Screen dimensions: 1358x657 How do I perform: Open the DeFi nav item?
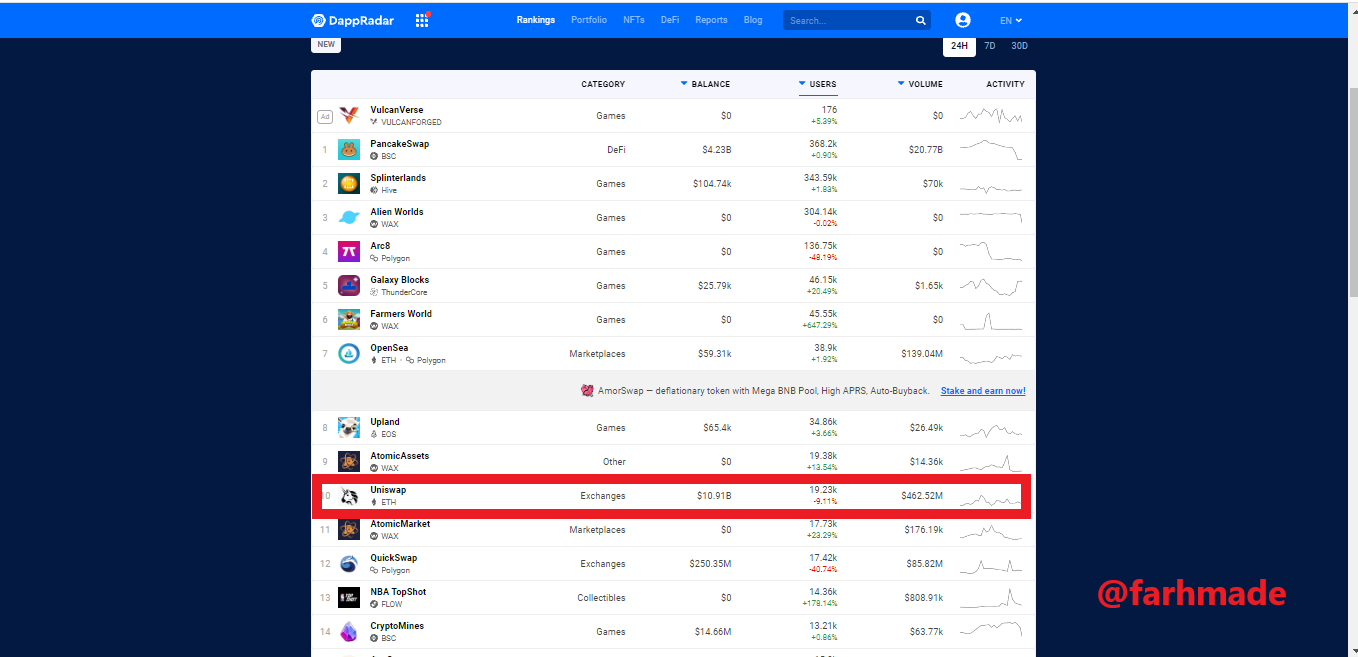tap(670, 20)
